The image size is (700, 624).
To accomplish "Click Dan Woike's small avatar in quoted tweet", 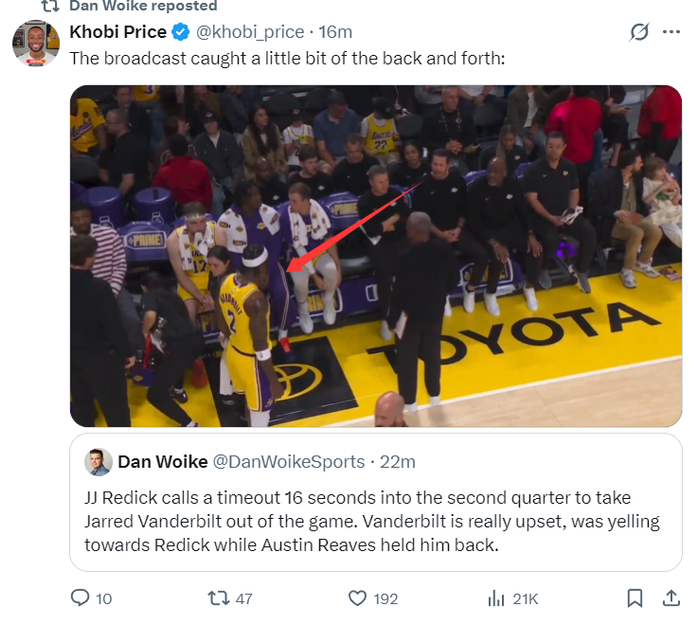I will 97,461.
